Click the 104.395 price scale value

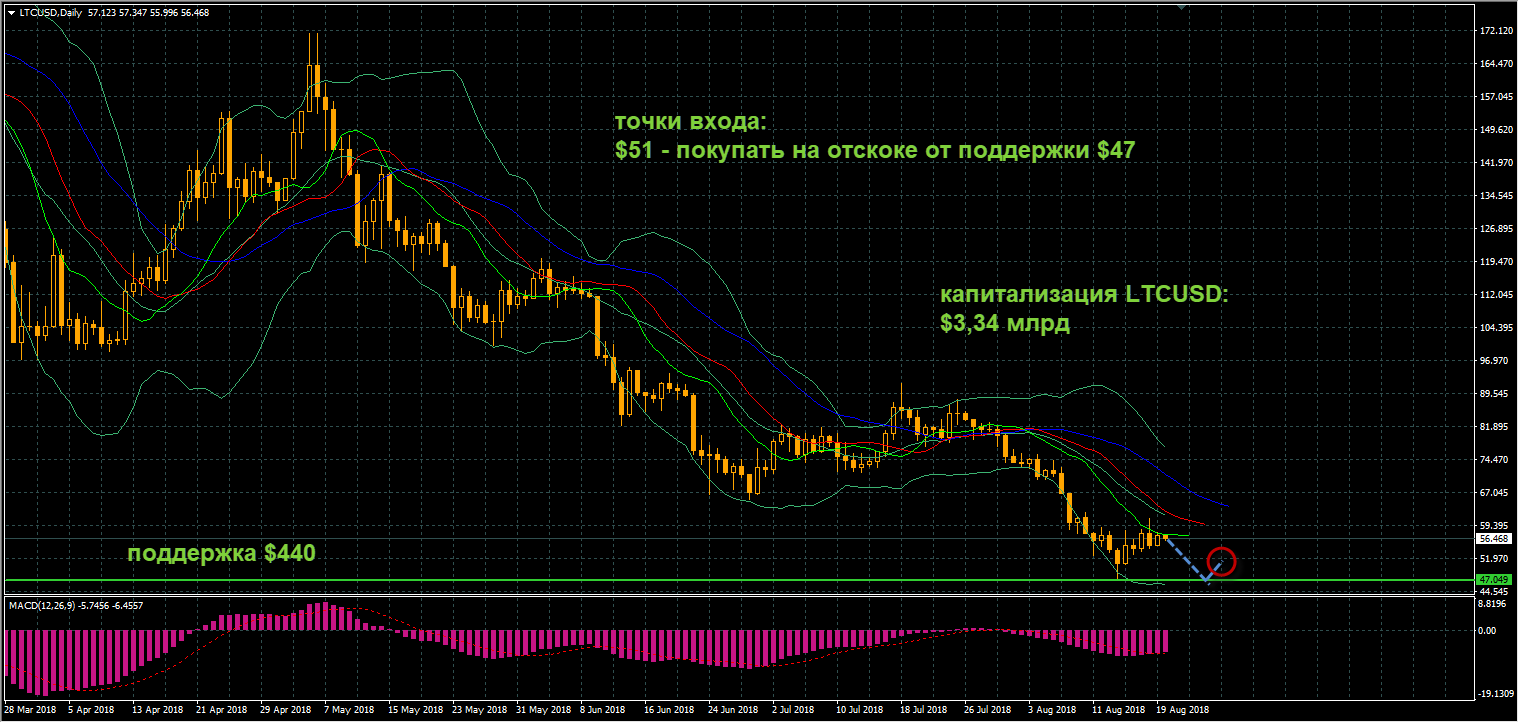pos(1494,328)
